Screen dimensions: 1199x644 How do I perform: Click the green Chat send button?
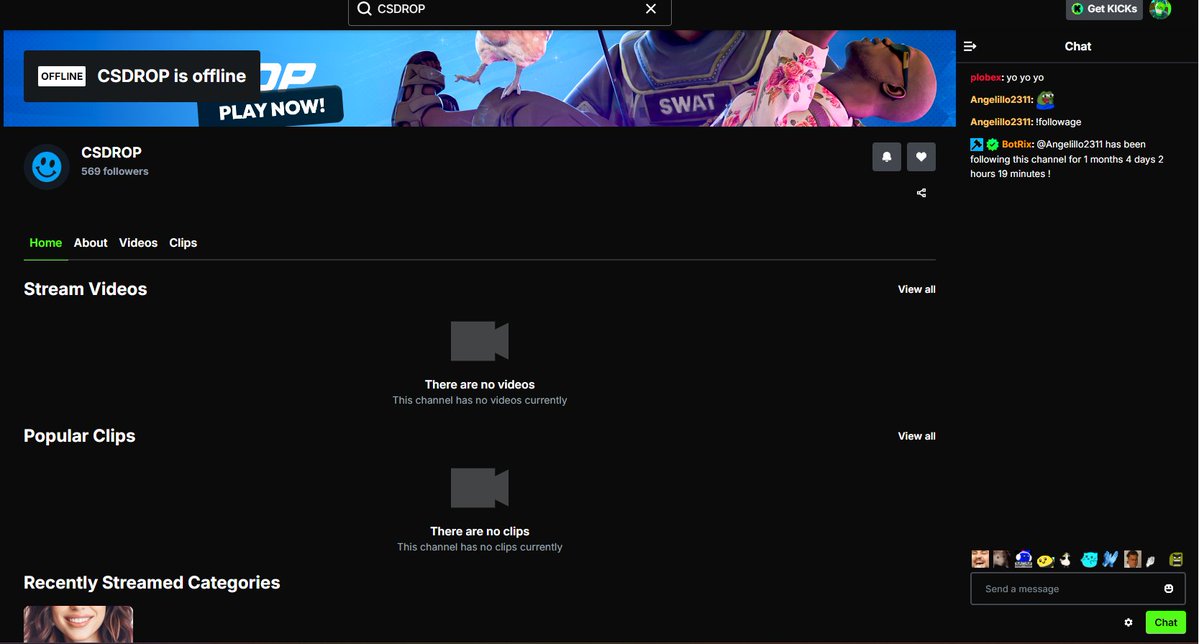(x=1165, y=623)
